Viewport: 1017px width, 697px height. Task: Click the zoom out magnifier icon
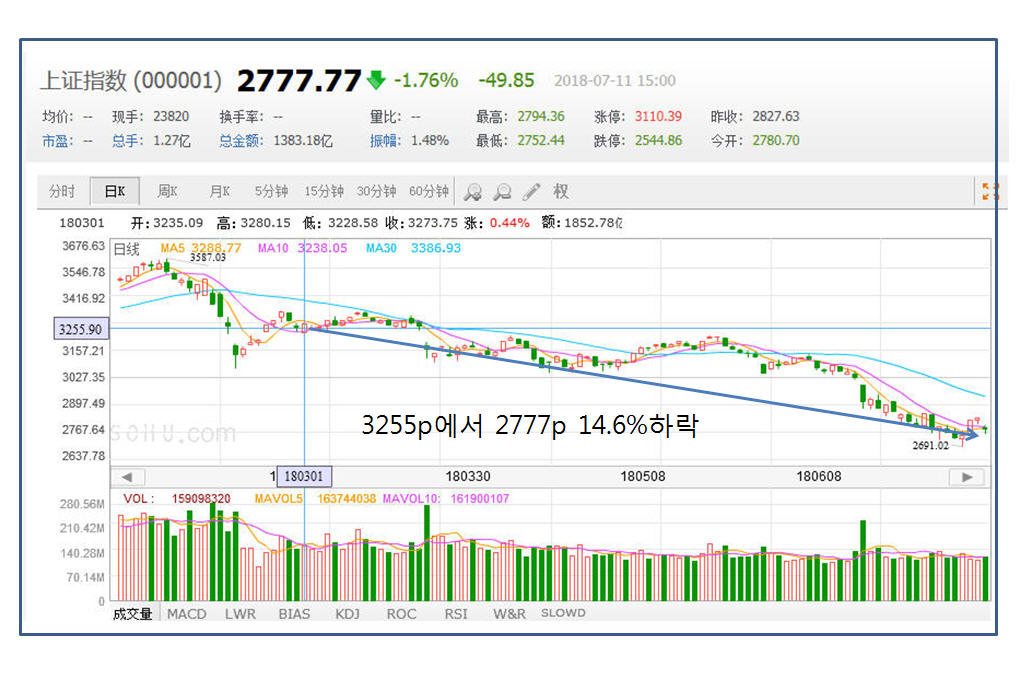tap(503, 192)
